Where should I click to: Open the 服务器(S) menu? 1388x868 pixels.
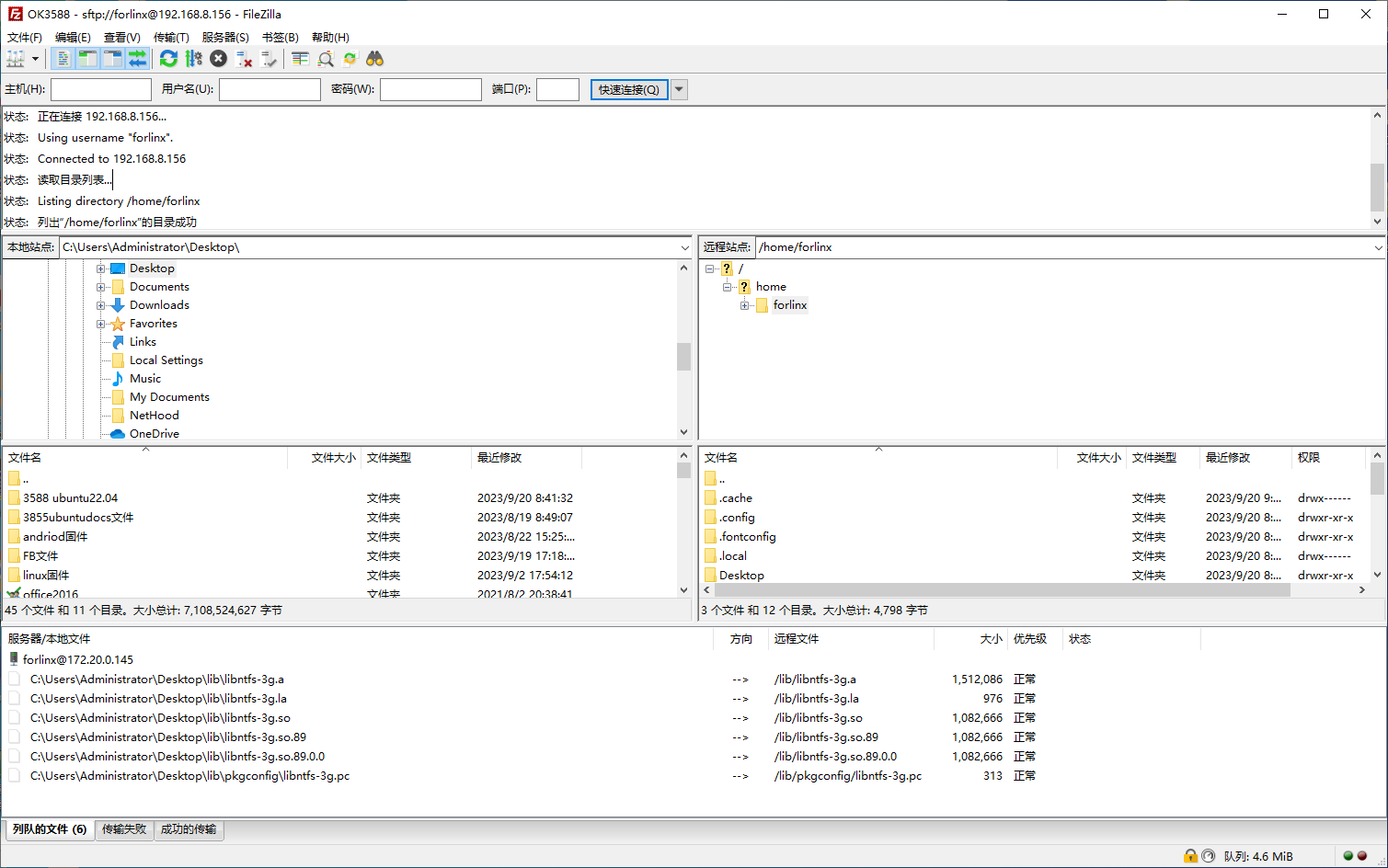(225, 38)
